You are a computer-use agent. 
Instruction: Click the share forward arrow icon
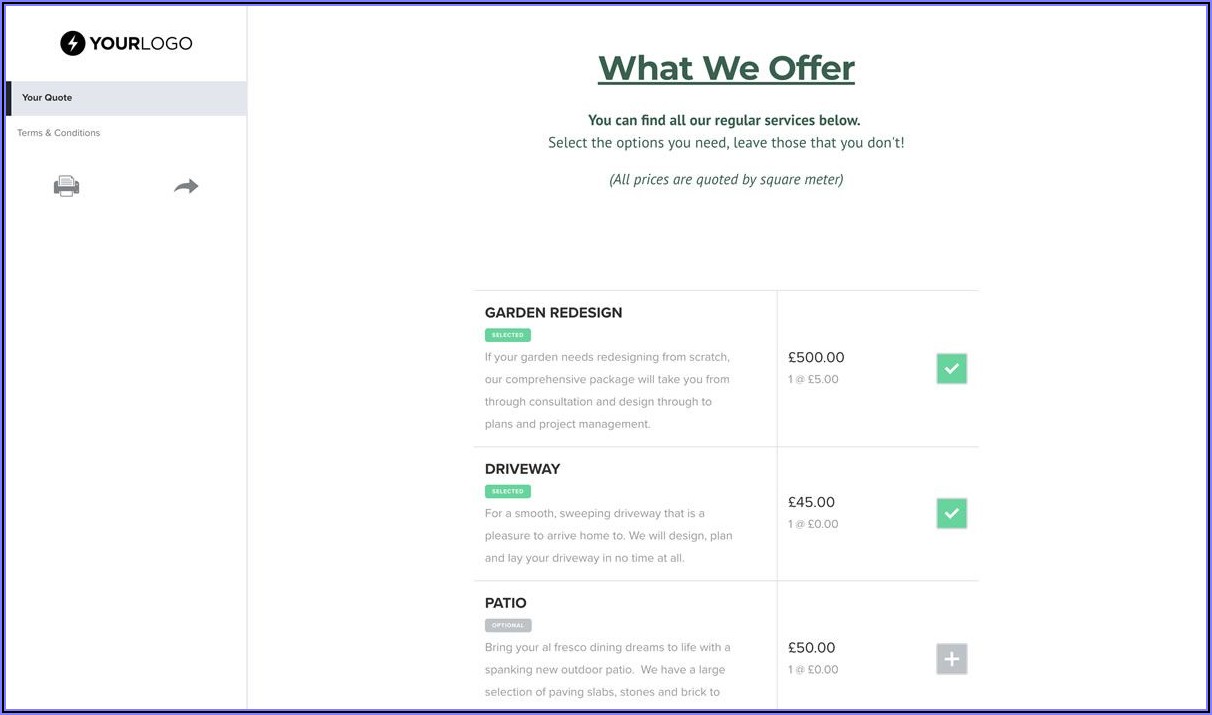(x=186, y=186)
